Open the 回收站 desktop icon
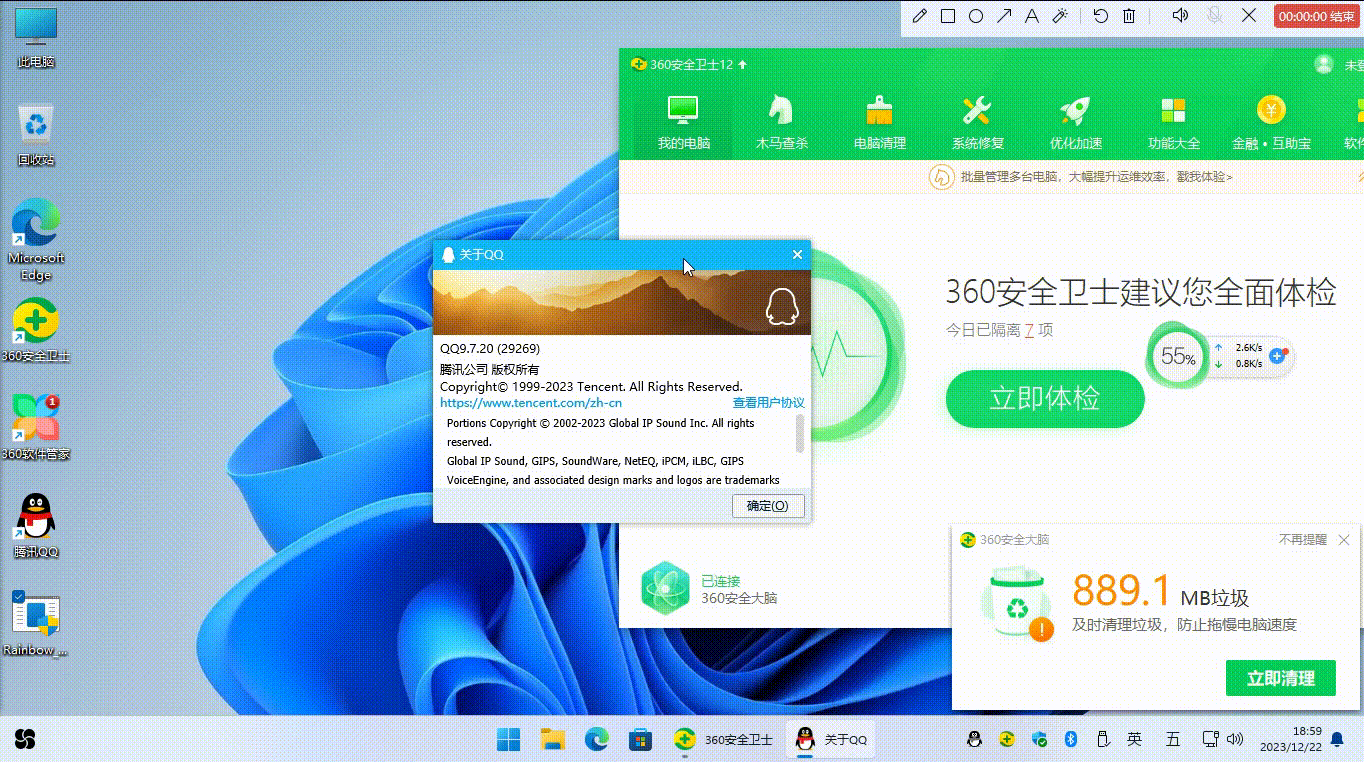Image resolution: width=1364 pixels, height=762 pixels. coord(36,136)
